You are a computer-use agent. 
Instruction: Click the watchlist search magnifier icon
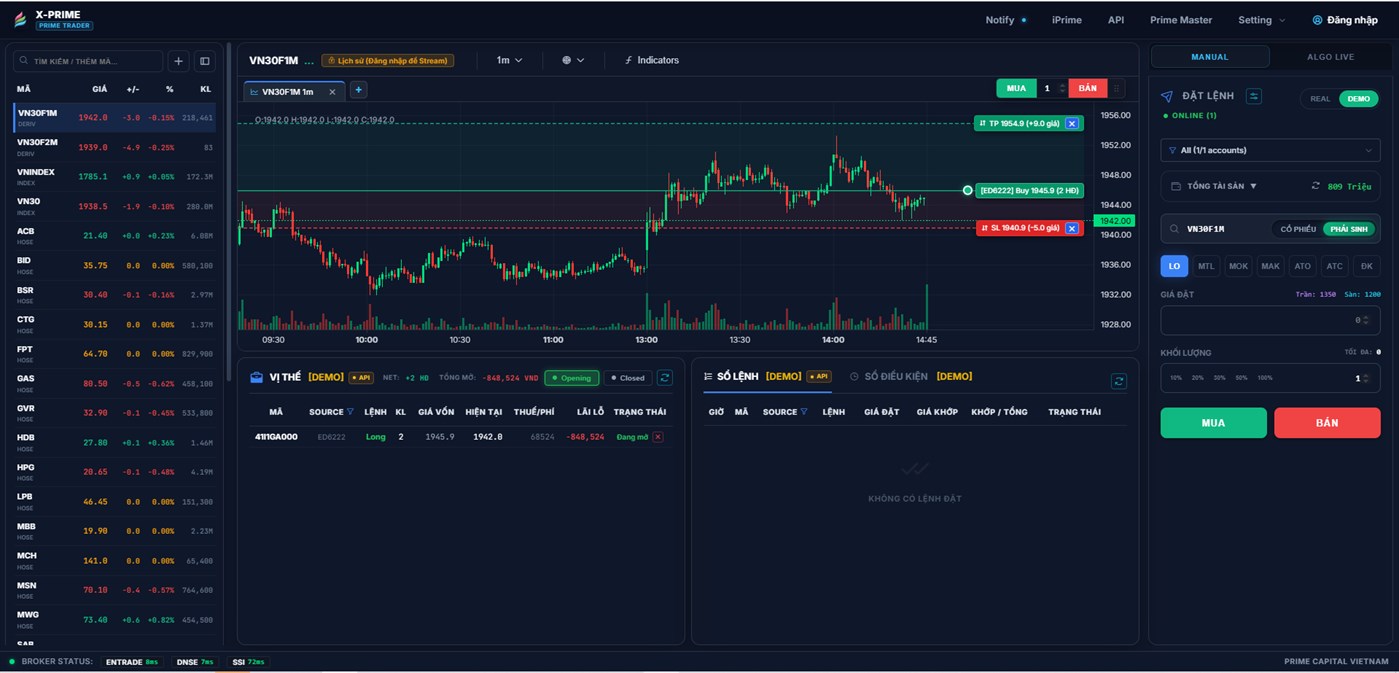tap(25, 61)
